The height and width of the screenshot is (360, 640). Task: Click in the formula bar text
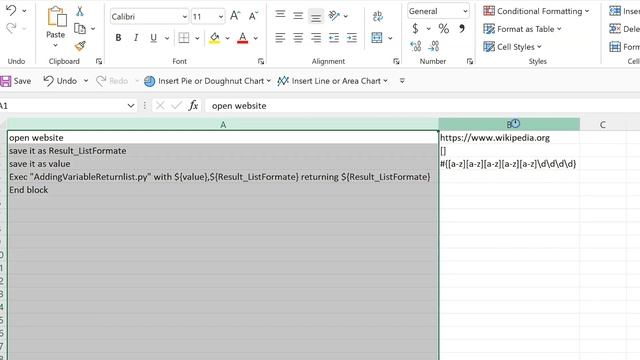pyautogui.click(x=239, y=106)
